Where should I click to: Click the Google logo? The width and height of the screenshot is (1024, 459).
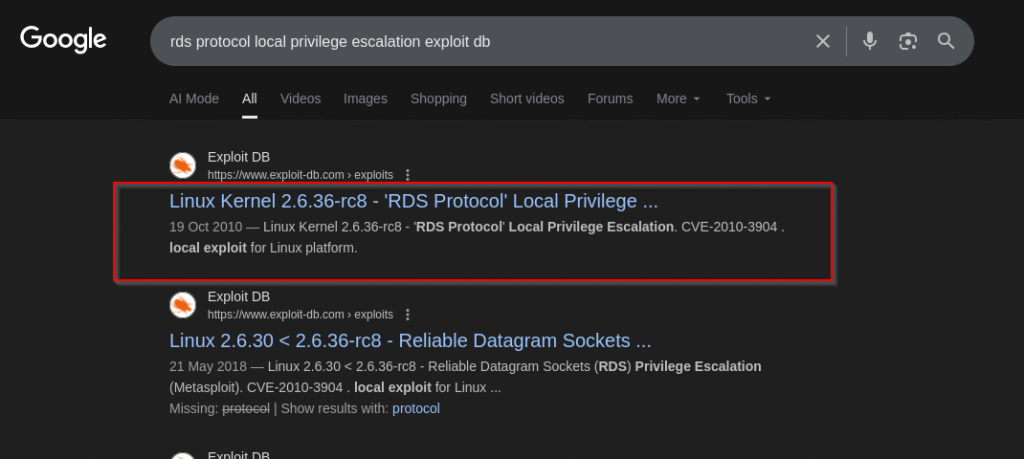coord(63,40)
